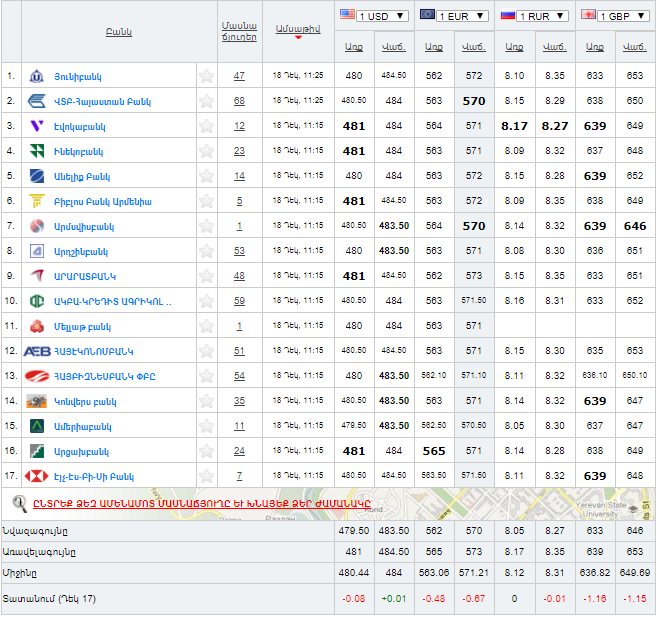
Task: Click the VTB-Armenia Bank logo icon
Action: point(36,101)
